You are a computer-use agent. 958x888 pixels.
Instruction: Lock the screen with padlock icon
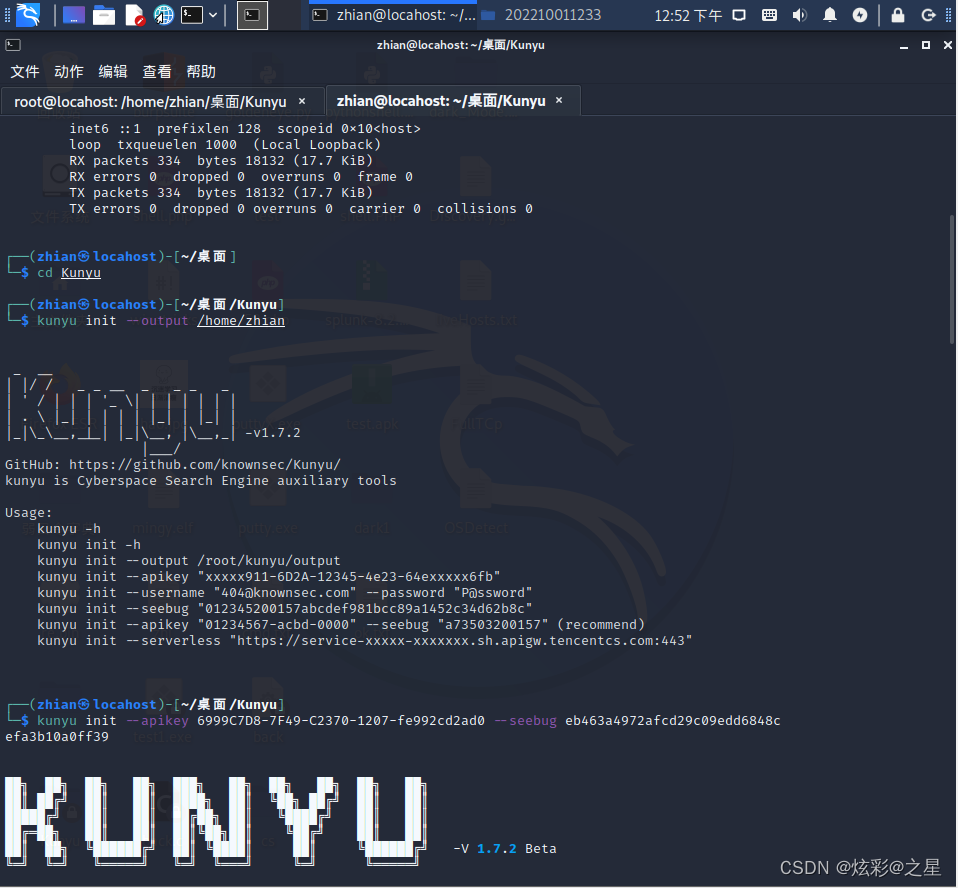pos(898,15)
